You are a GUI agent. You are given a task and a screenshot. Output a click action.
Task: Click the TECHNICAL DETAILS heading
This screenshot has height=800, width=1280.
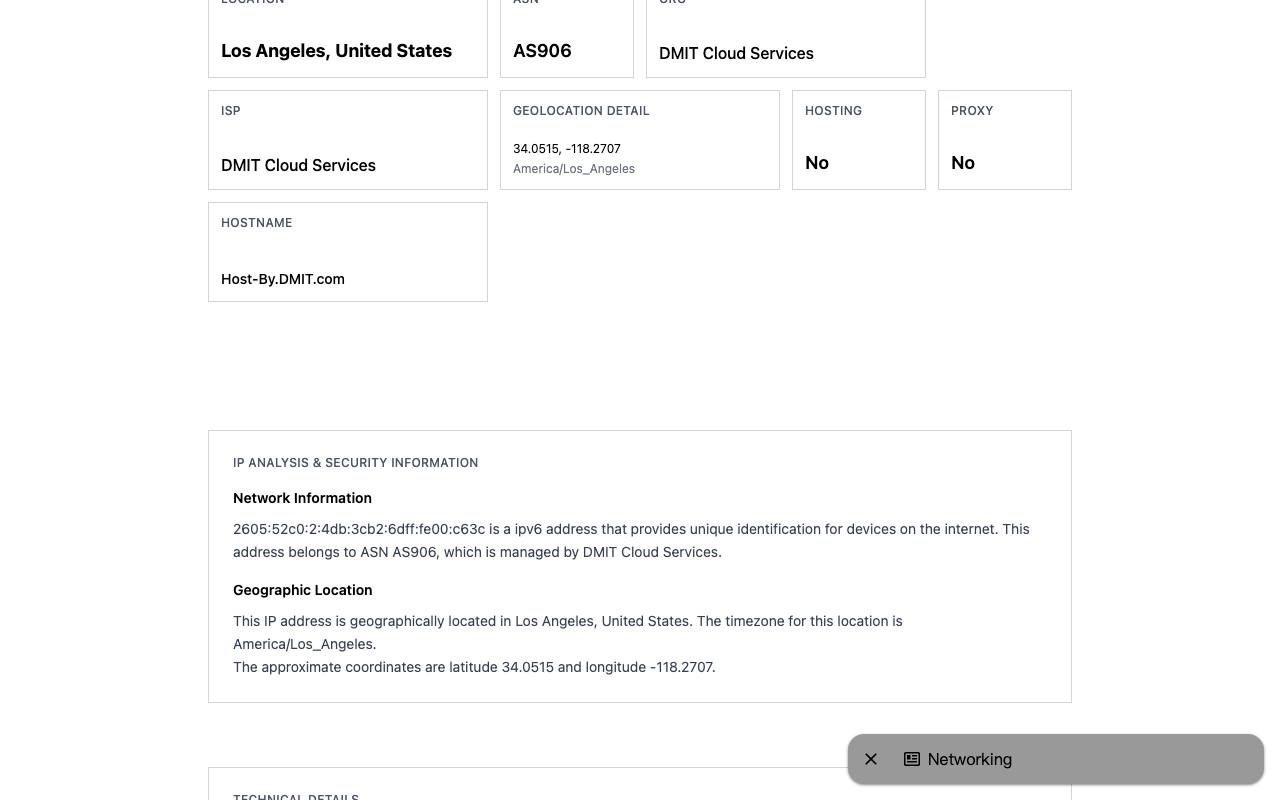[296, 797]
